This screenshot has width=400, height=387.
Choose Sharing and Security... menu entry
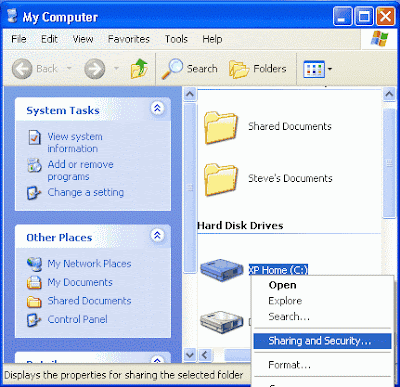pyautogui.click(x=322, y=341)
